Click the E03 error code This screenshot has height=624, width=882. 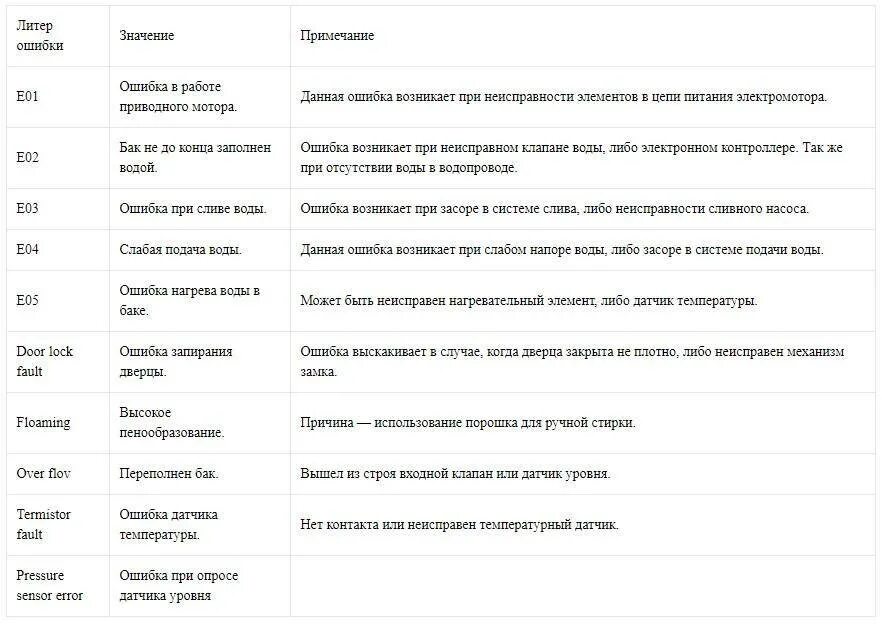[27, 209]
